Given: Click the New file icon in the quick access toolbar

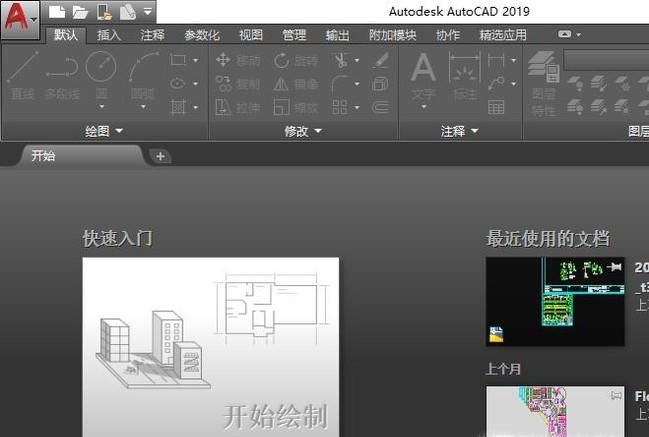Looking at the screenshot, I should point(57,12).
